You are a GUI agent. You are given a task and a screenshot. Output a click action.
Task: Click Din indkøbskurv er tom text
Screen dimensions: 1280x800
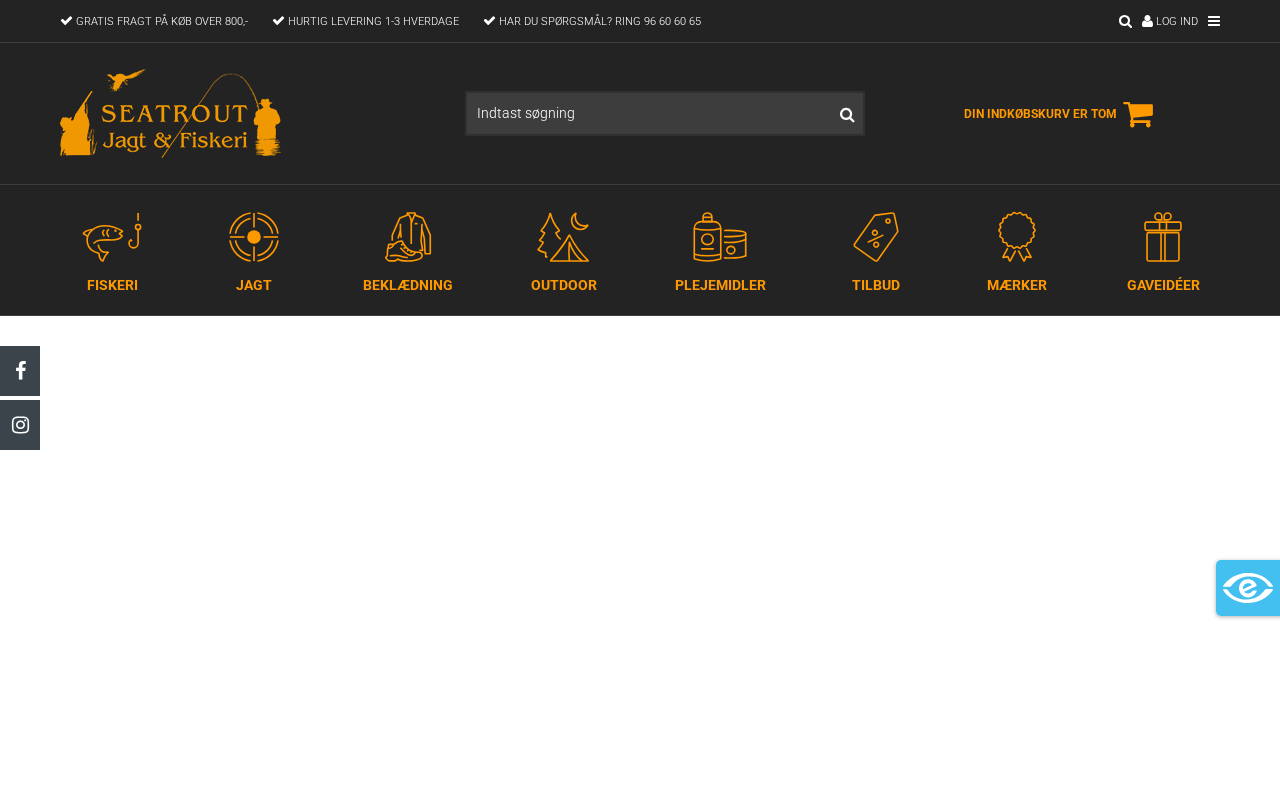pos(1040,114)
